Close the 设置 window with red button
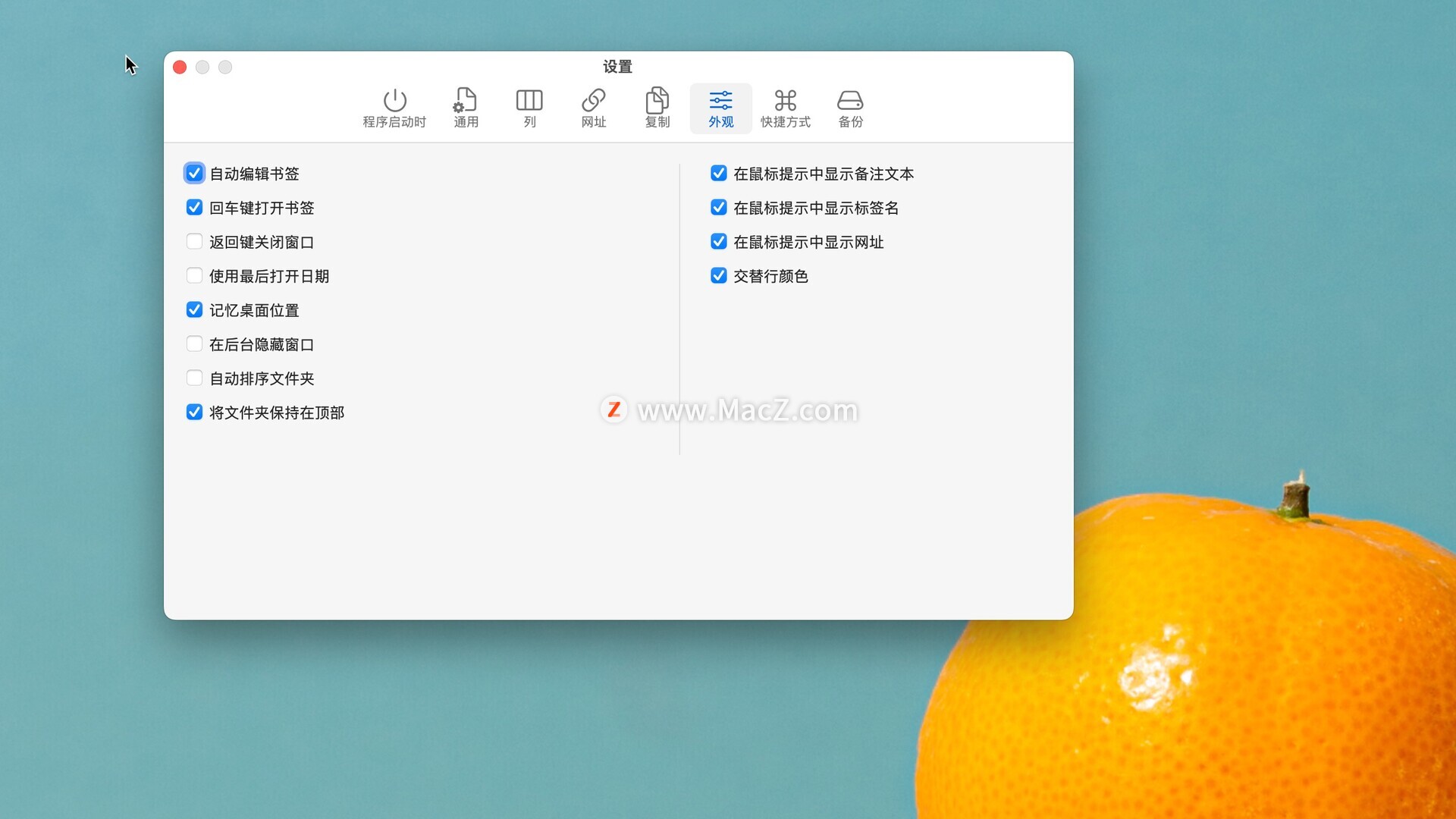Image resolution: width=1456 pixels, height=819 pixels. click(180, 67)
